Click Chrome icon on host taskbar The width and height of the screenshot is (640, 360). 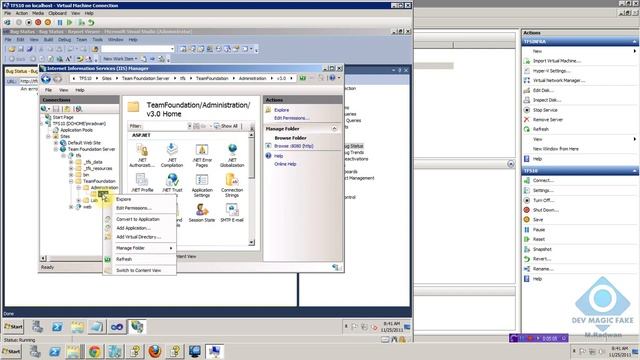[95, 351]
